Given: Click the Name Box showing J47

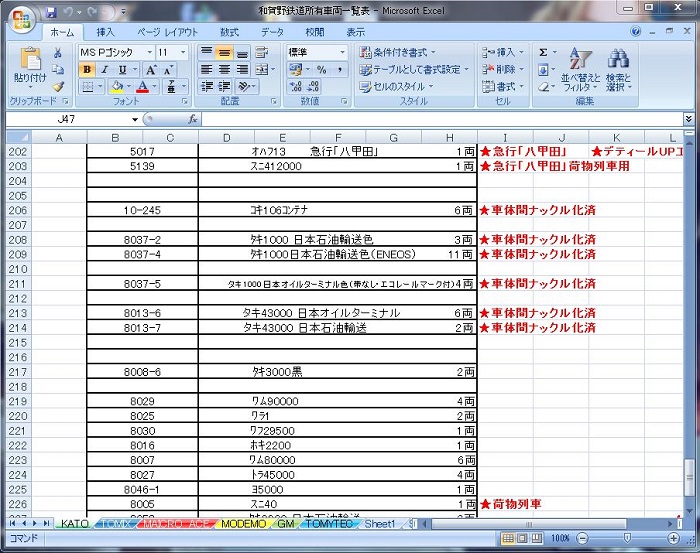Looking at the screenshot, I should tap(66, 119).
